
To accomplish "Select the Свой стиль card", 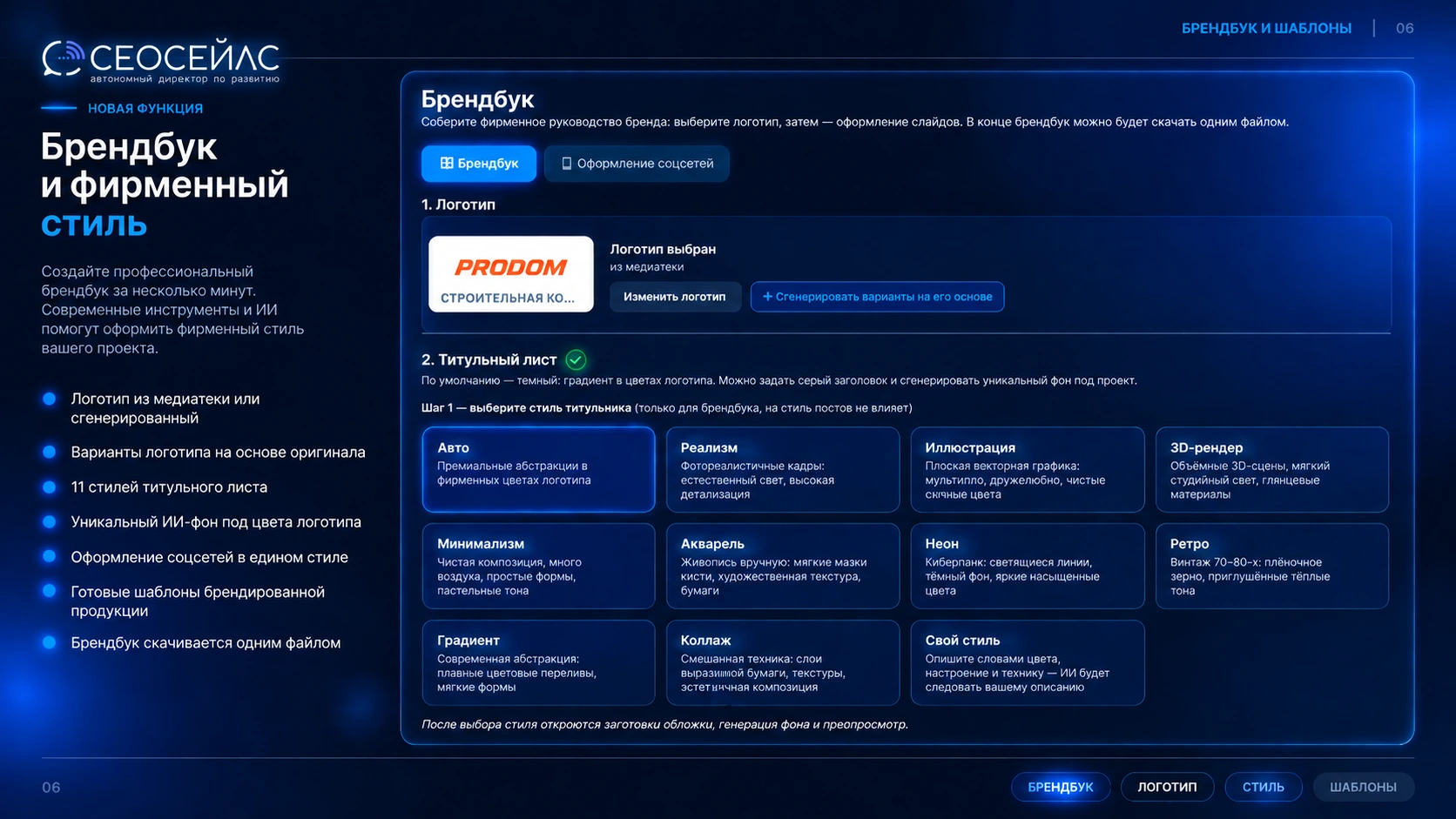I will pyautogui.click(x=1028, y=662).
